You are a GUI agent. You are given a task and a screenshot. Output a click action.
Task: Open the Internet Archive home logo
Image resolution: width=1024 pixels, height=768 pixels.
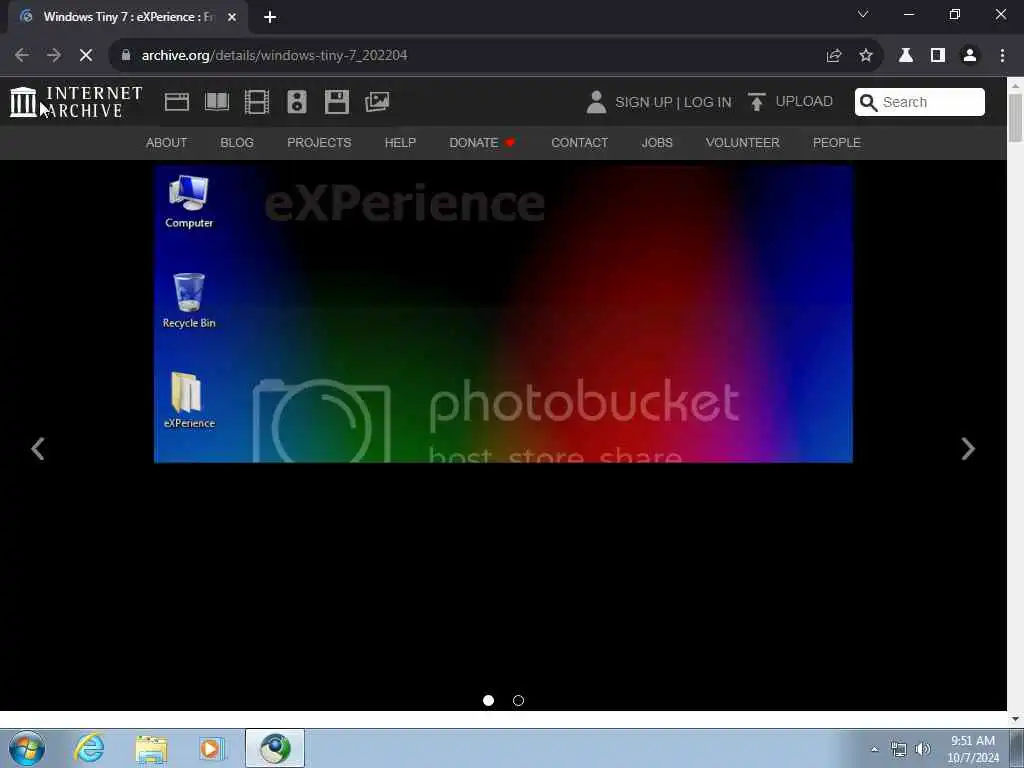(76, 102)
